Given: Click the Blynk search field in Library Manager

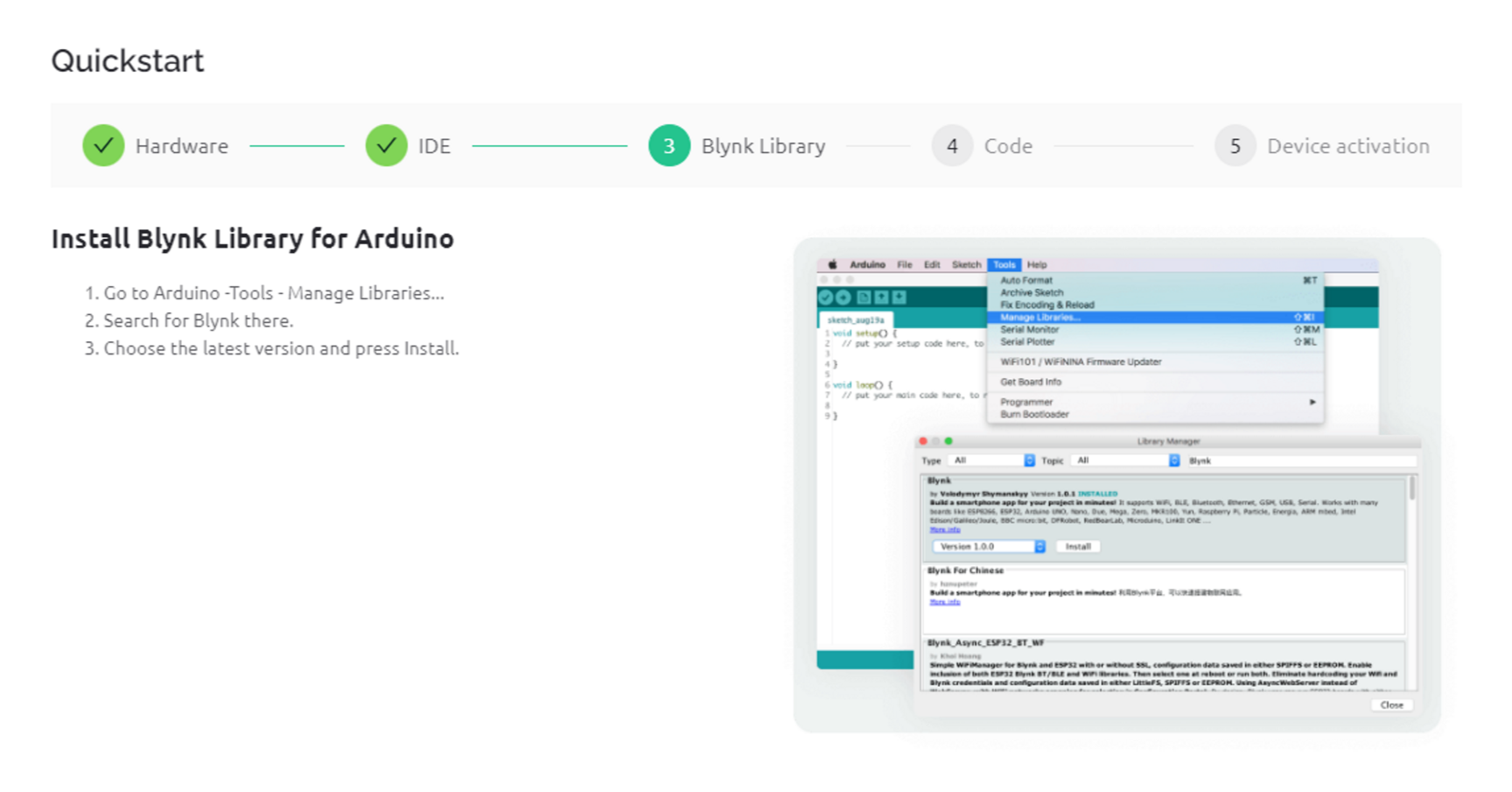Looking at the screenshot, I should tap(1301, 460).
